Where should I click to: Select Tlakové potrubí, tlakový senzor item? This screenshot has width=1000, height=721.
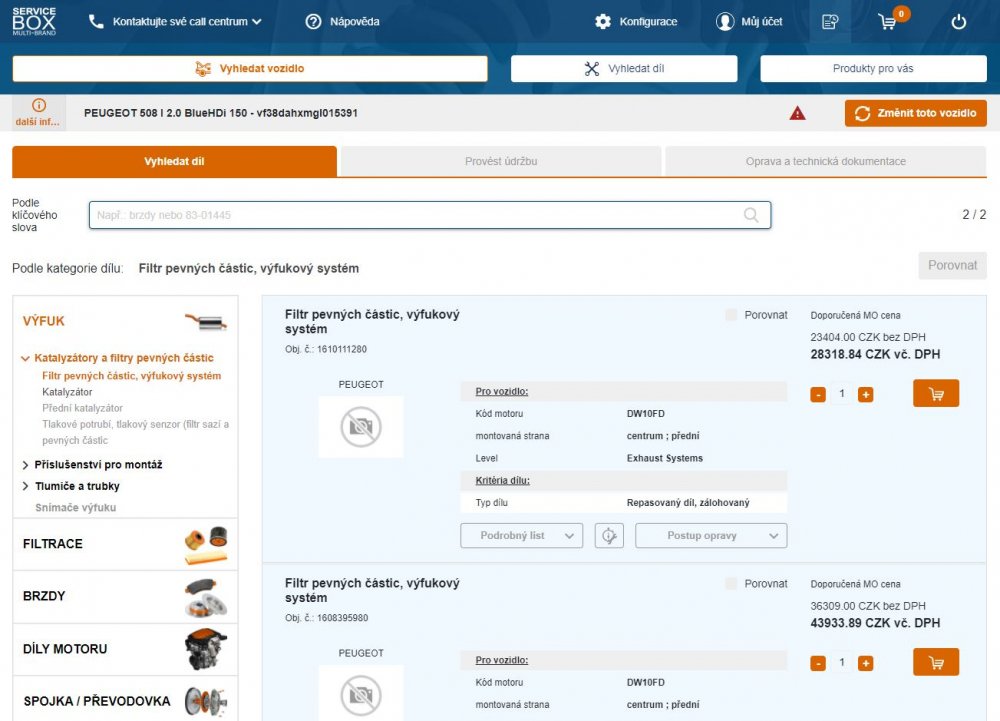point(135,432)
